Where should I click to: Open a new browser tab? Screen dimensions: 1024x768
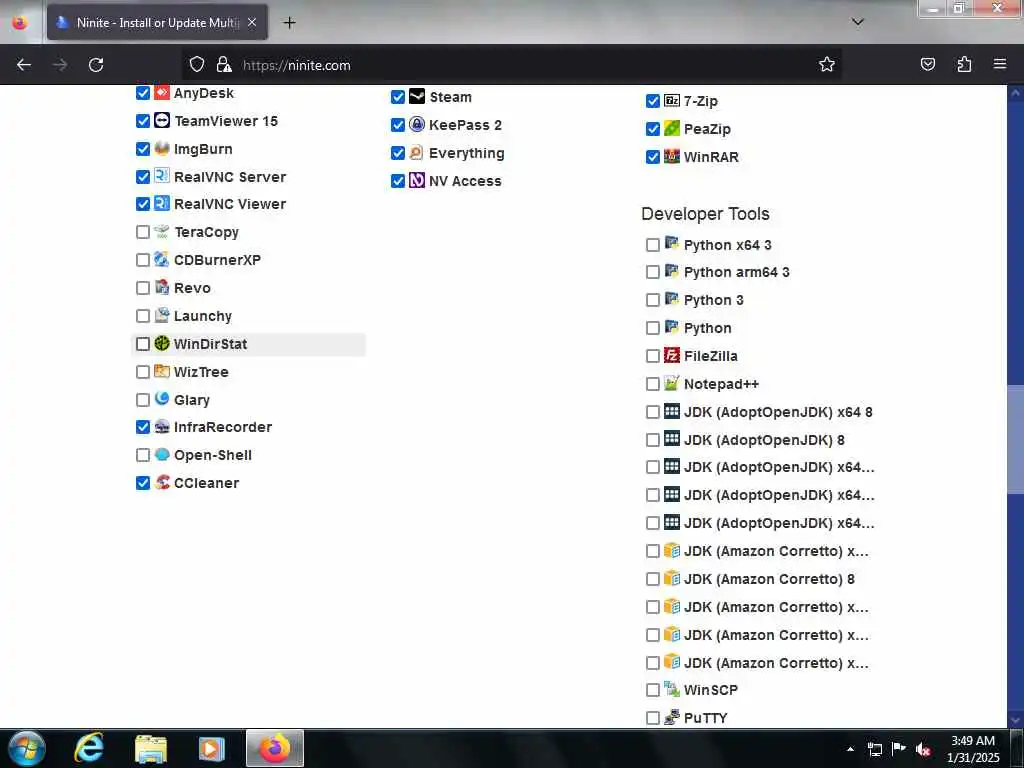pyautogui.click(x=289, y=23)
